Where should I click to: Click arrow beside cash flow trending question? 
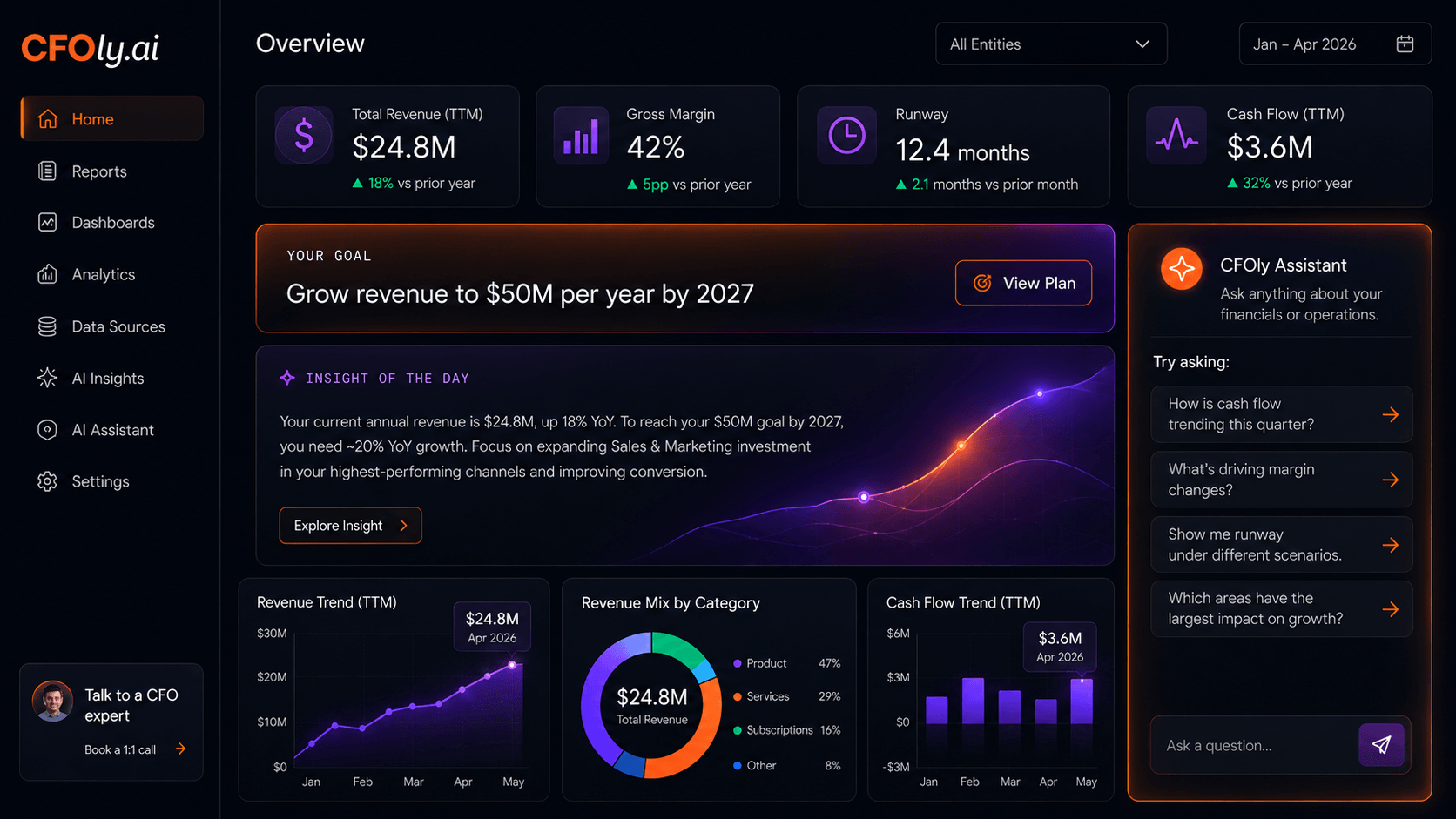coord(1391,414)
